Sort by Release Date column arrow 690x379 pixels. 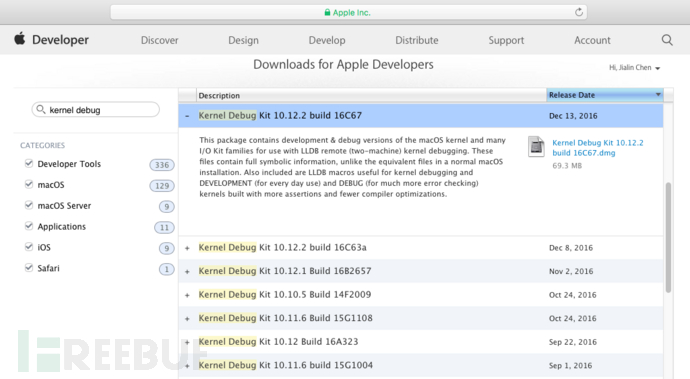coord(658,95)
